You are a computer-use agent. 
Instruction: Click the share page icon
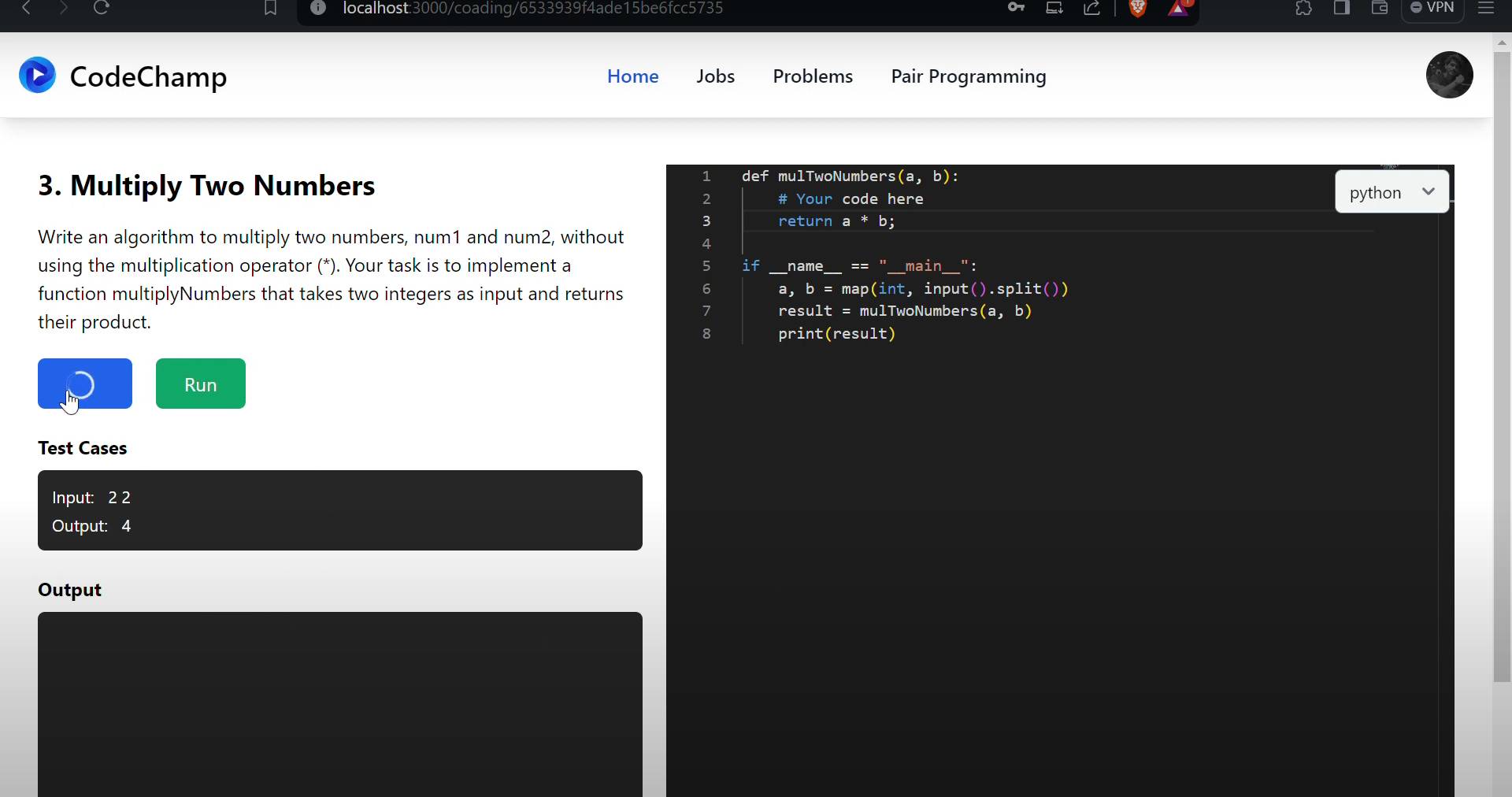tap(1092, 8)
